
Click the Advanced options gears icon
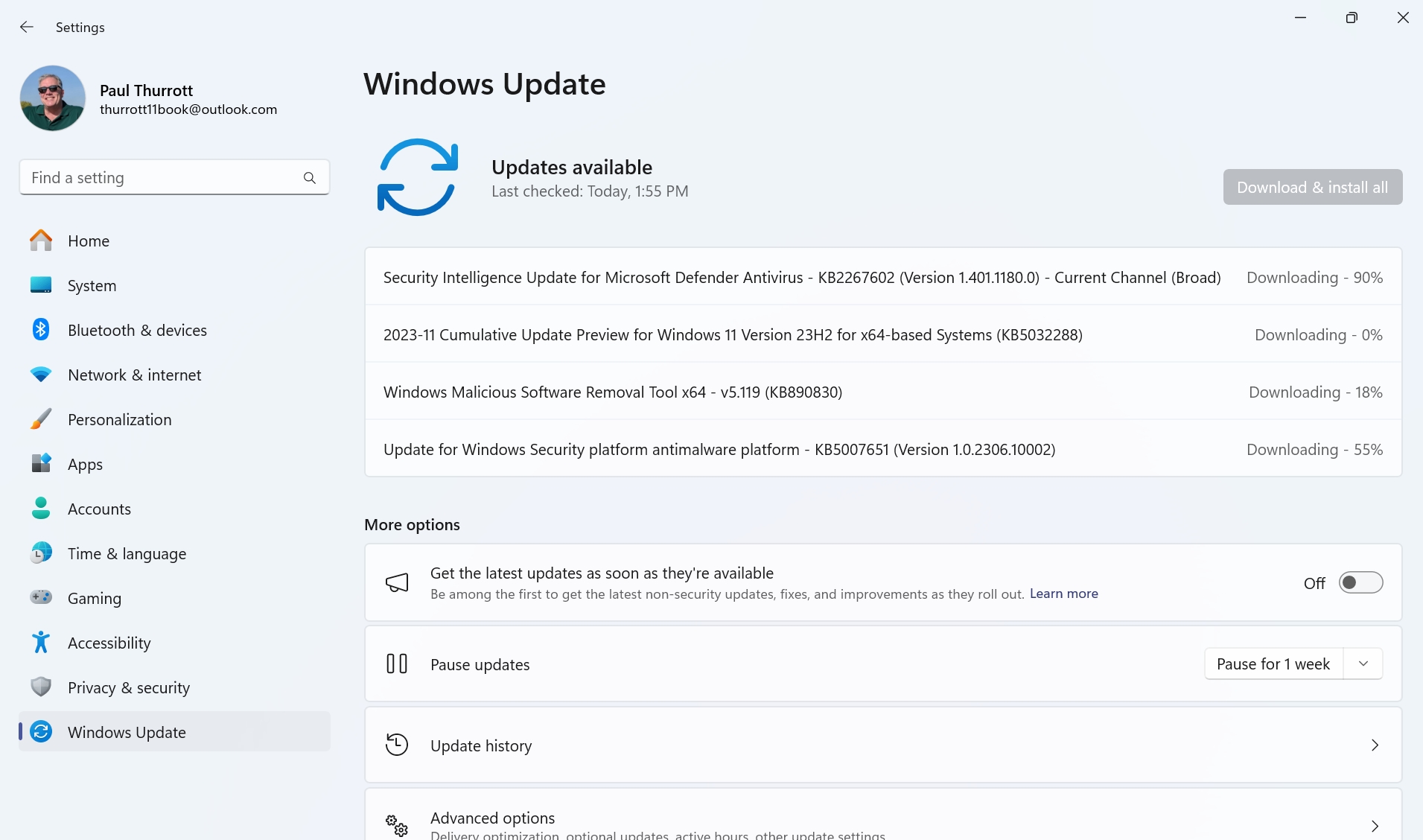[397, 825]
